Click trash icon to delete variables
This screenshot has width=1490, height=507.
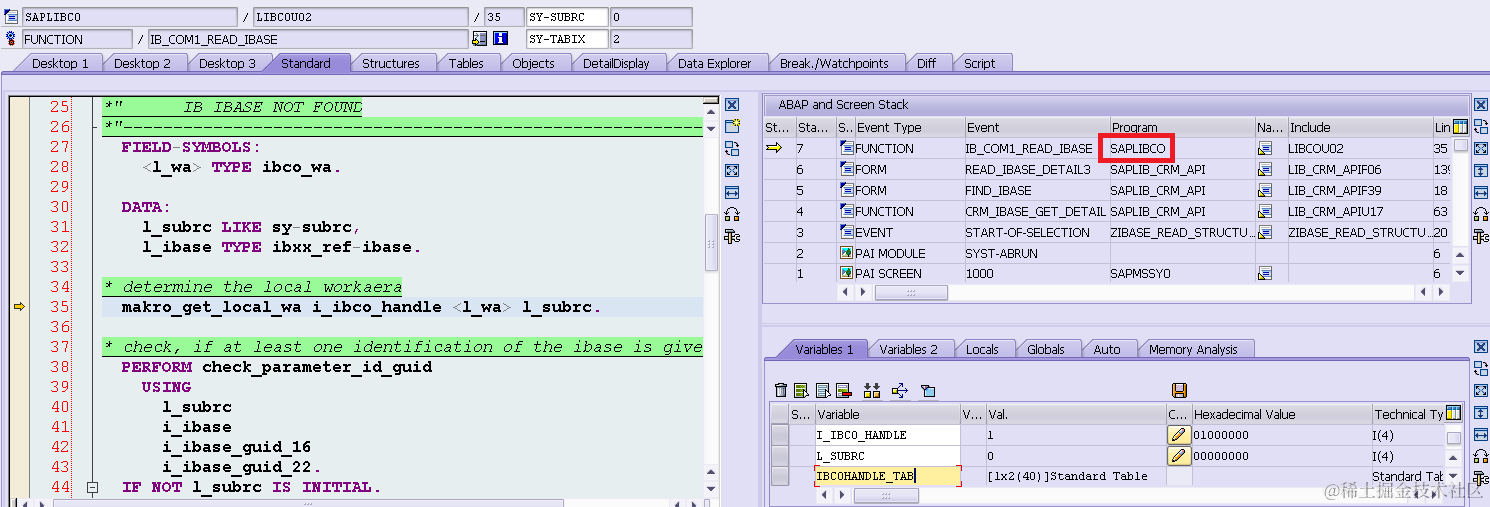pyautogui.click(x=782, y=390)
